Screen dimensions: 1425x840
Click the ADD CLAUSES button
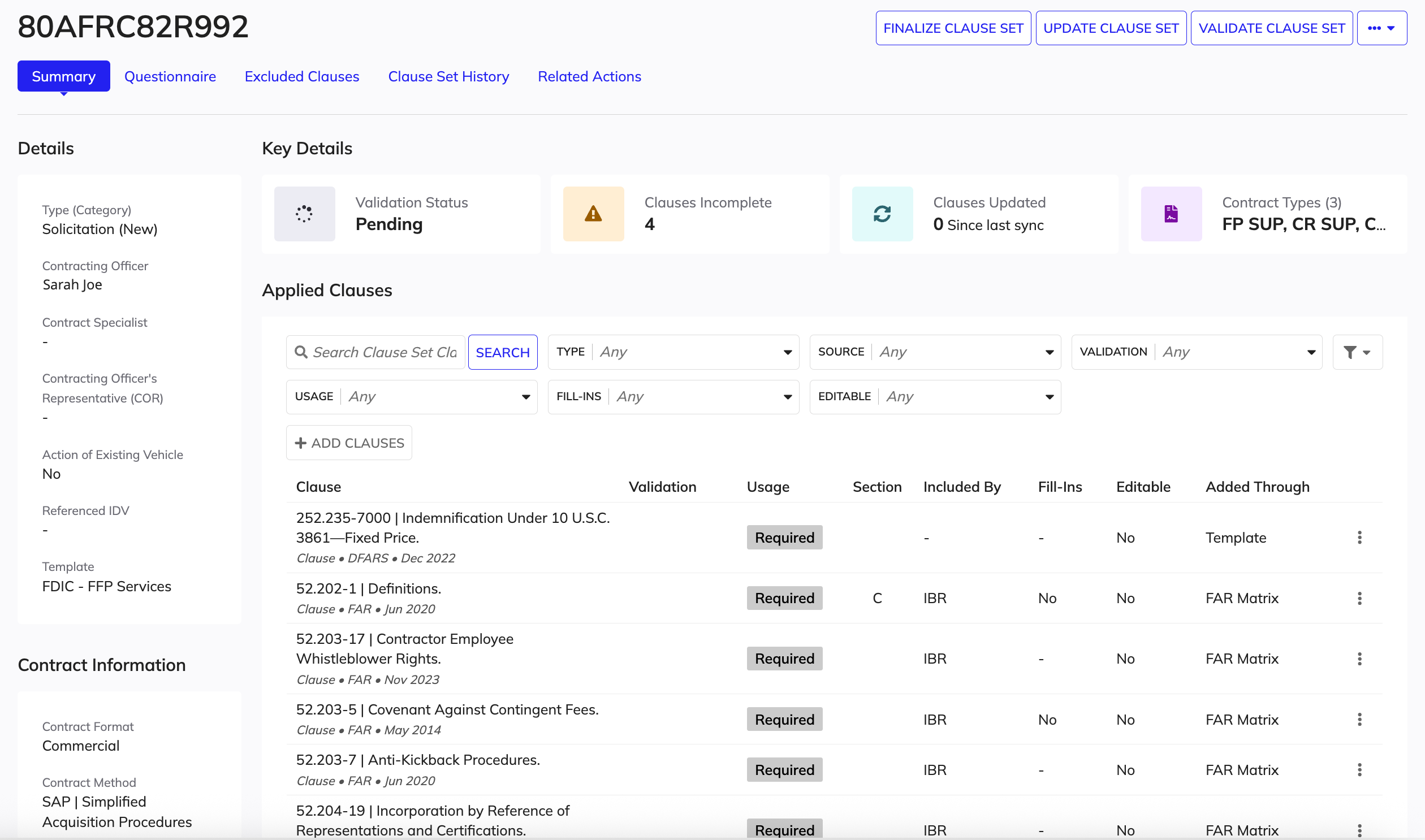[349, 443]
